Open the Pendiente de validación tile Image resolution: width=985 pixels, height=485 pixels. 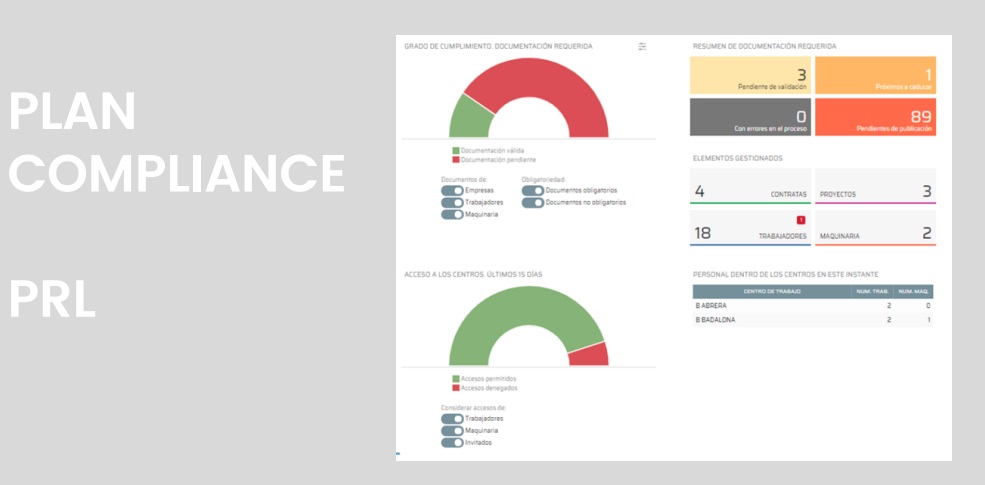tap(750, 76)
